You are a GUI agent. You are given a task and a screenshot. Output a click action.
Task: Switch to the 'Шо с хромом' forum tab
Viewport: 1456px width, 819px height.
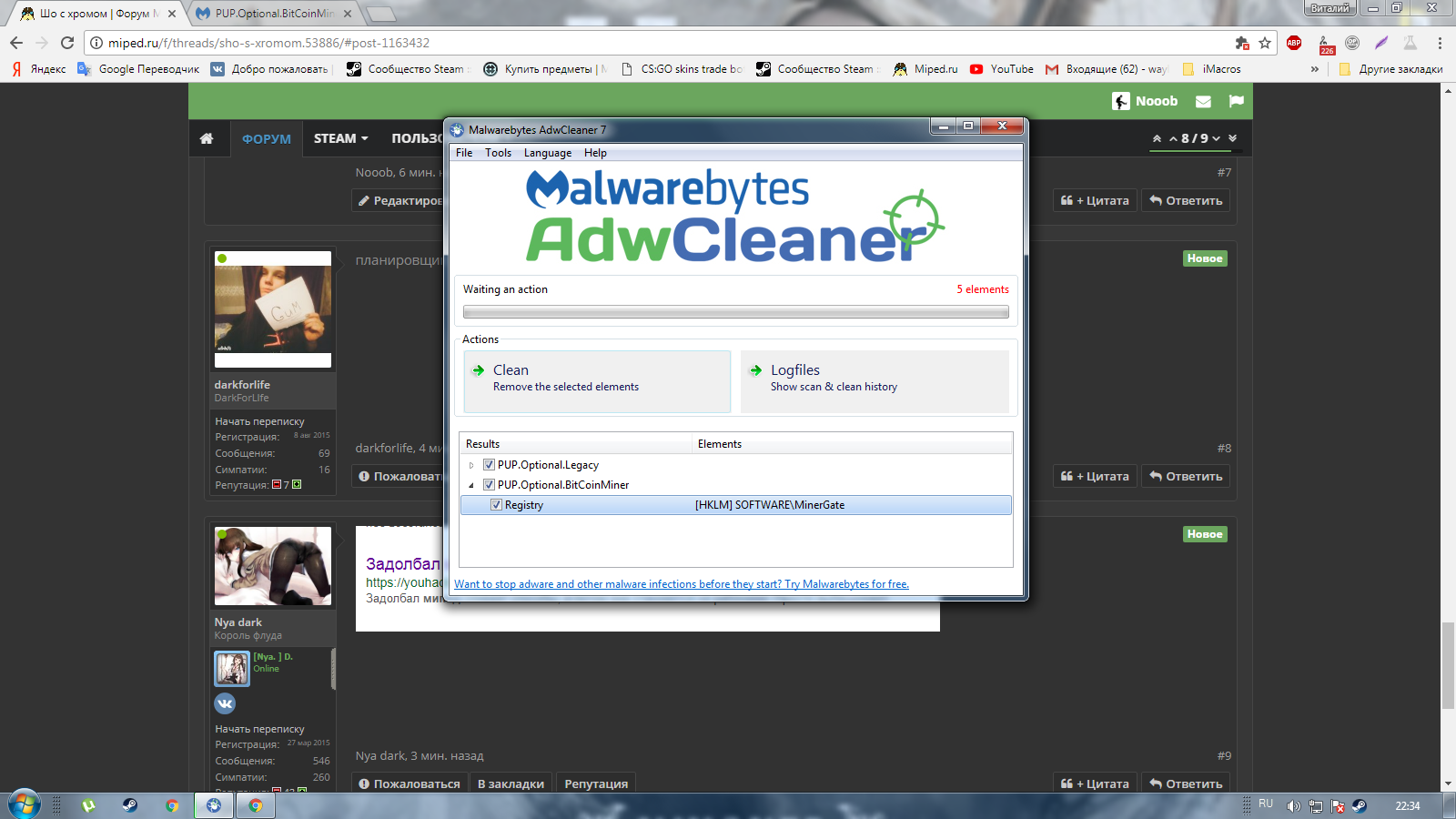[x=98, y=14]
